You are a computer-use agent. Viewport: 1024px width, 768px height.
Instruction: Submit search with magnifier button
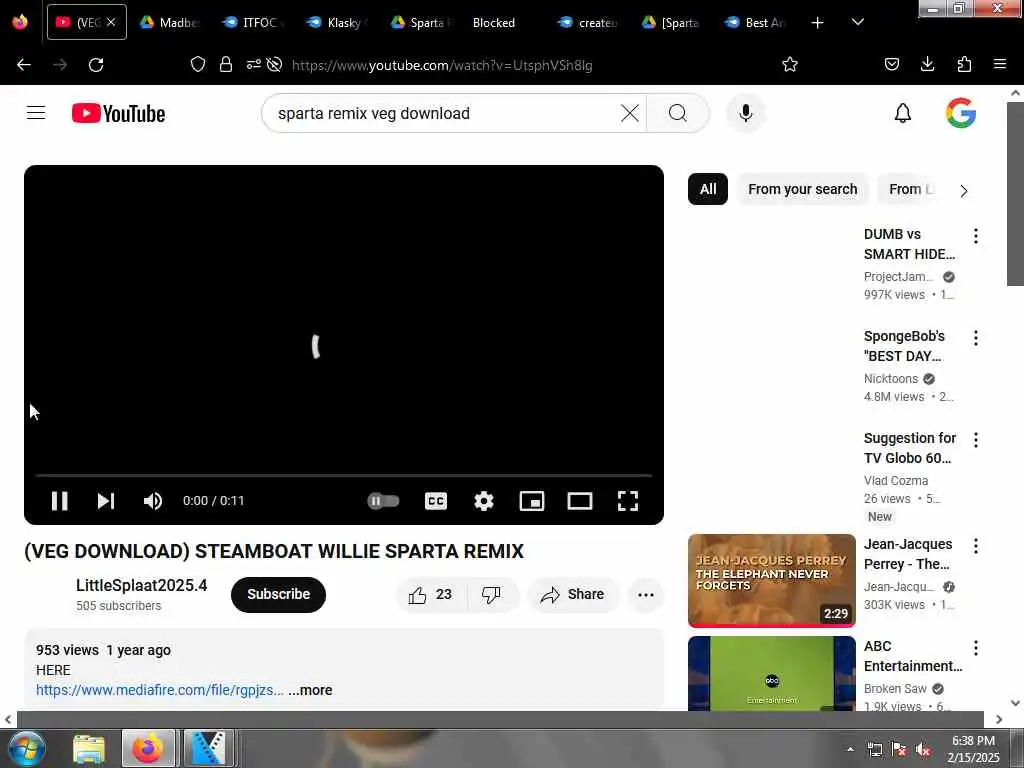[x=678, y=113]
